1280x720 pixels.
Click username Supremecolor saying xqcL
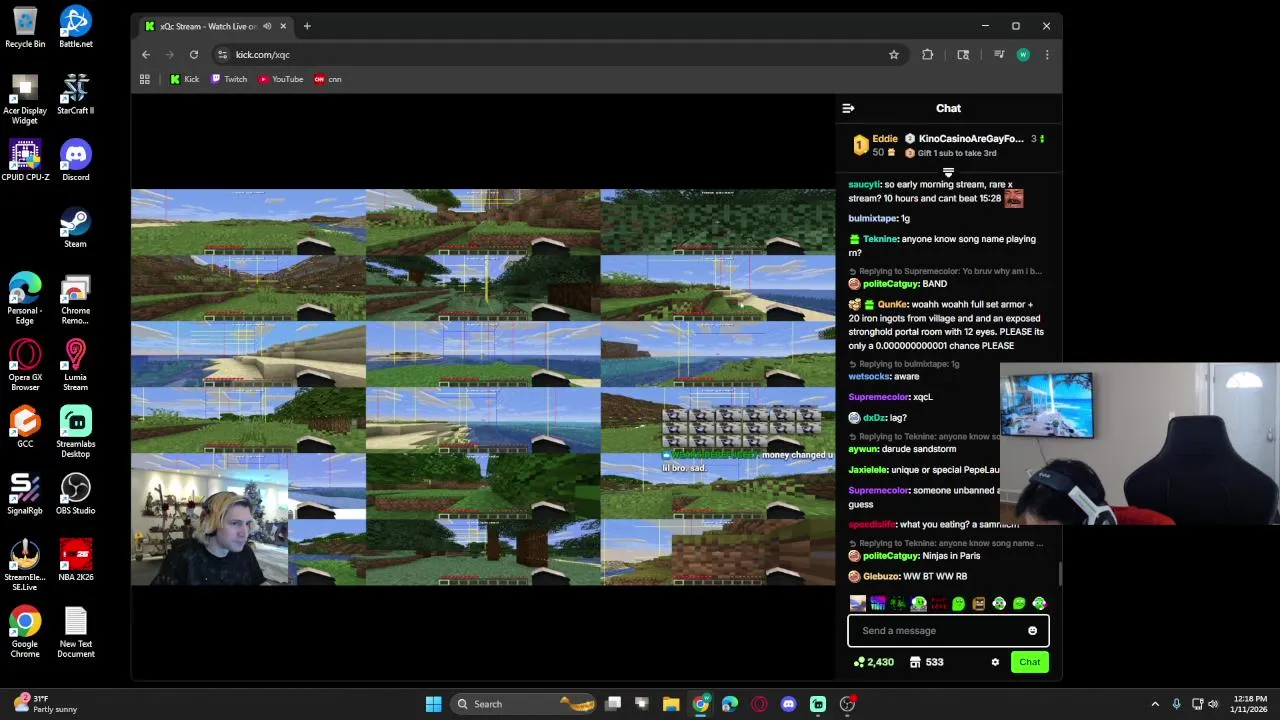878,397
